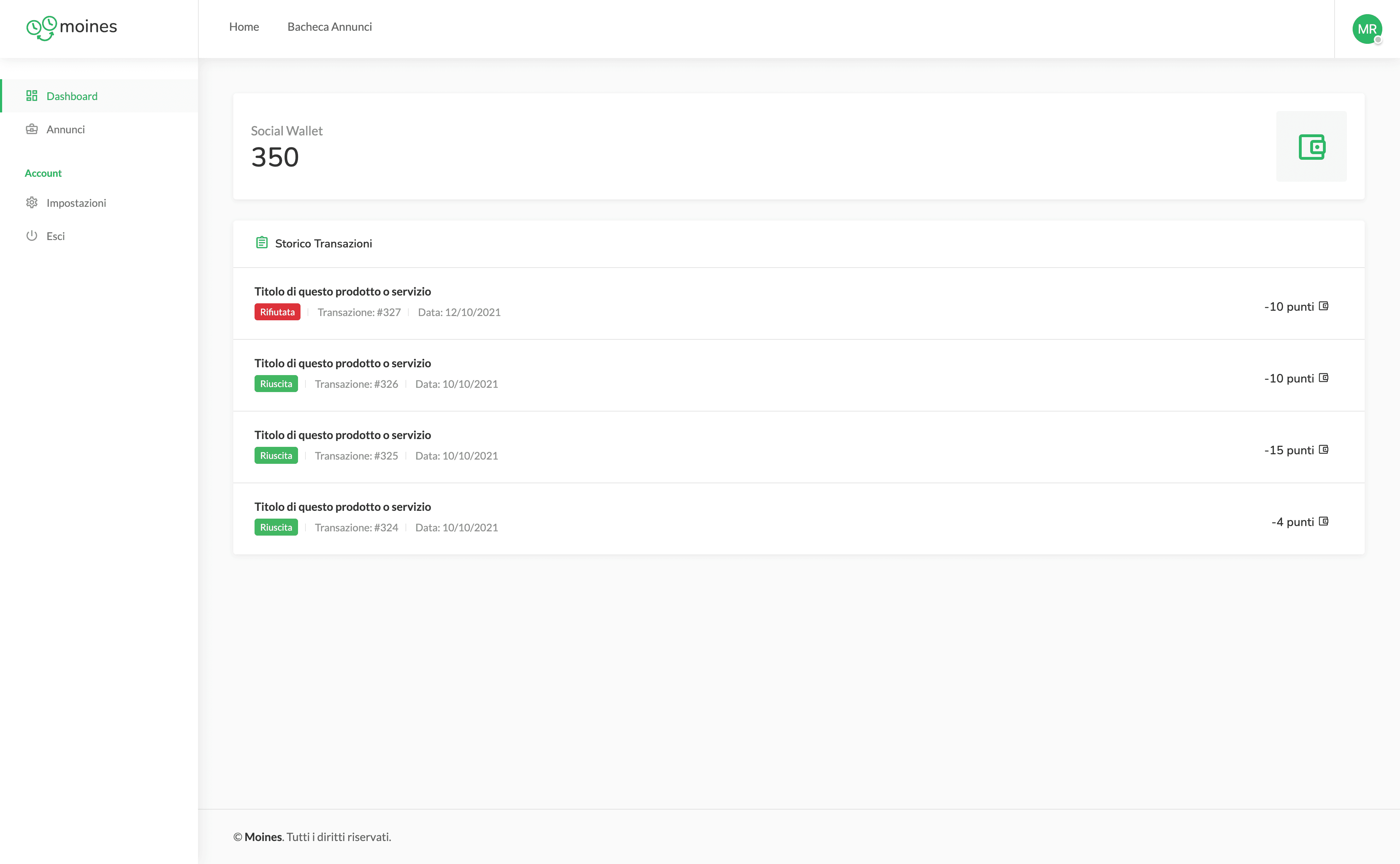
Task: Open the MR user avatar menu
Action: tap(1367, 29)
